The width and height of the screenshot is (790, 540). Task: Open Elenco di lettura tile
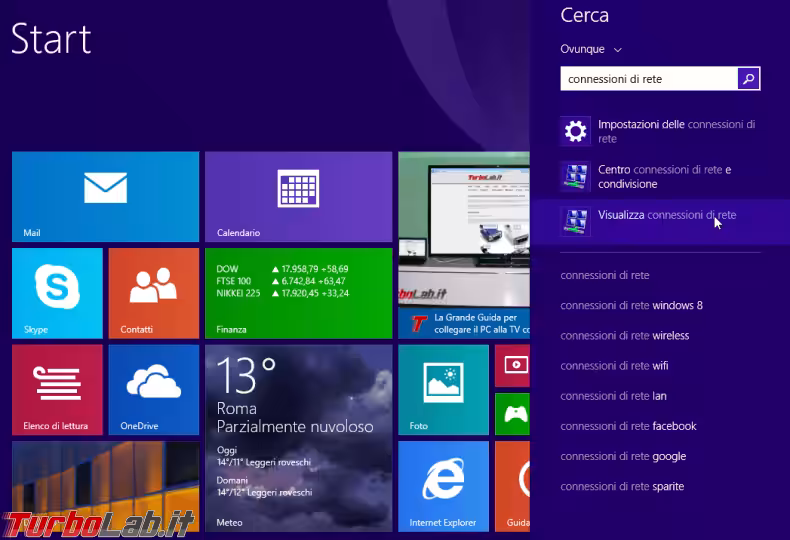[x=57, y=388]
